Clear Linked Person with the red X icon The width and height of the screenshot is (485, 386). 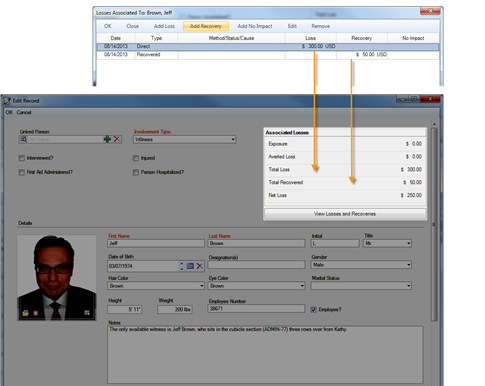117,139
